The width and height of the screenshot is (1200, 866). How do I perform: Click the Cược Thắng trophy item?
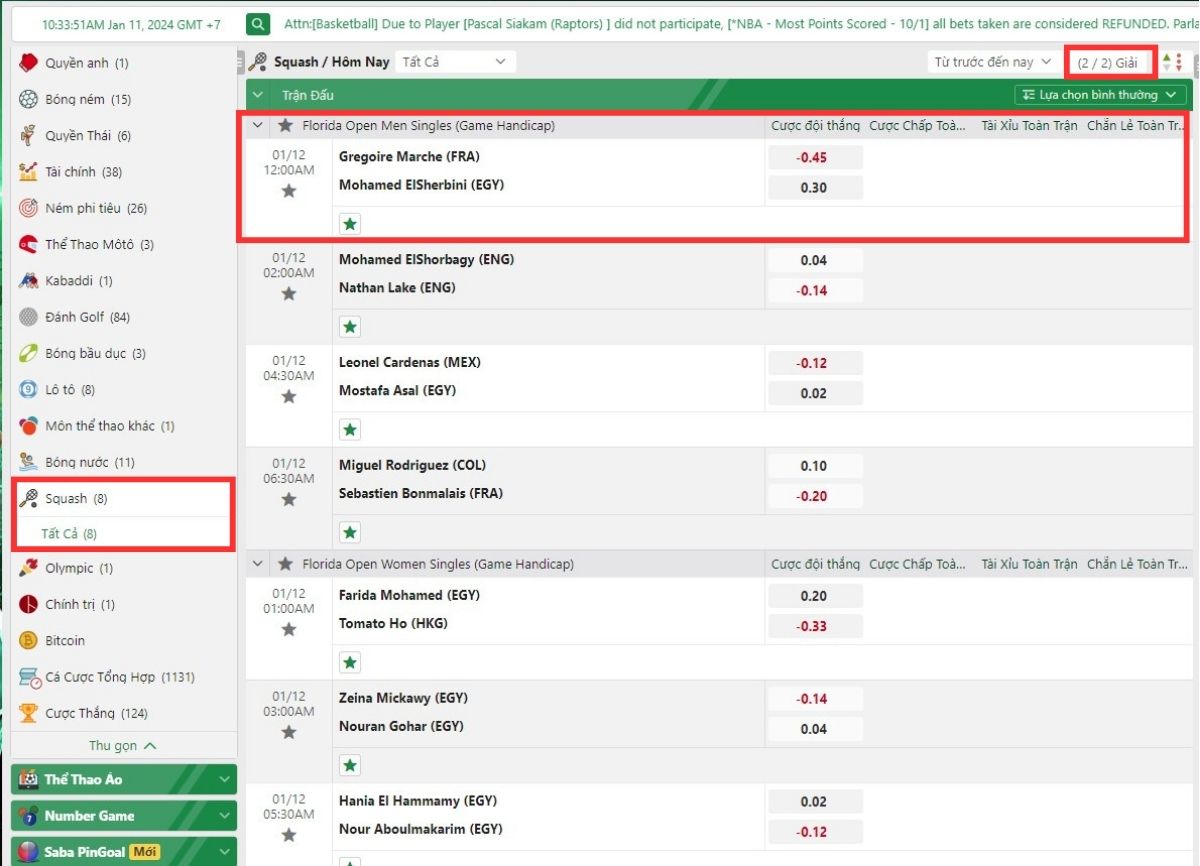pyautogui.click(x=81, y=713)
